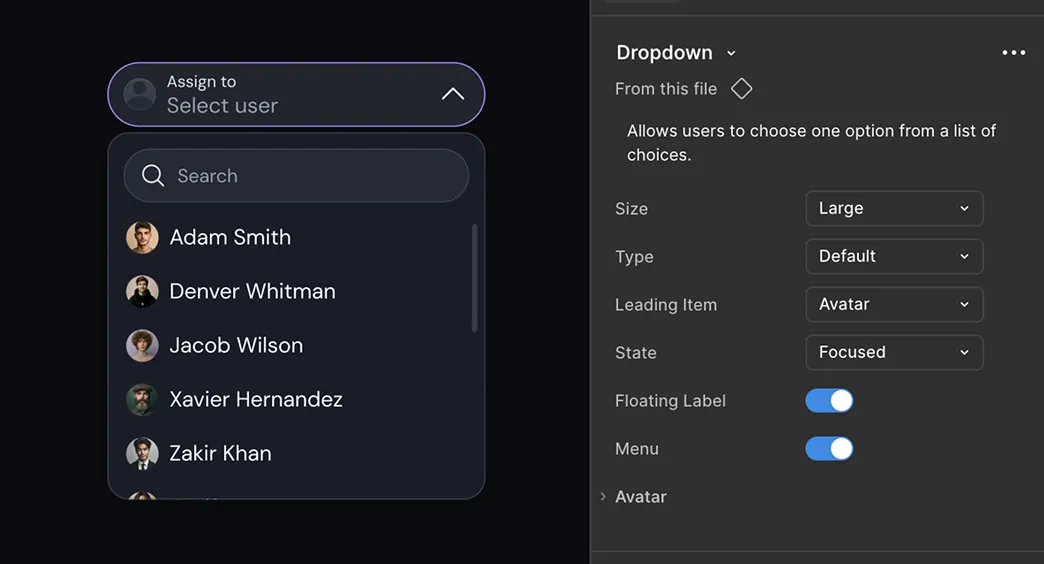Screen dimensions: 1044x564
Task: Click the user list scrollbar
Action: pos(474,278)
